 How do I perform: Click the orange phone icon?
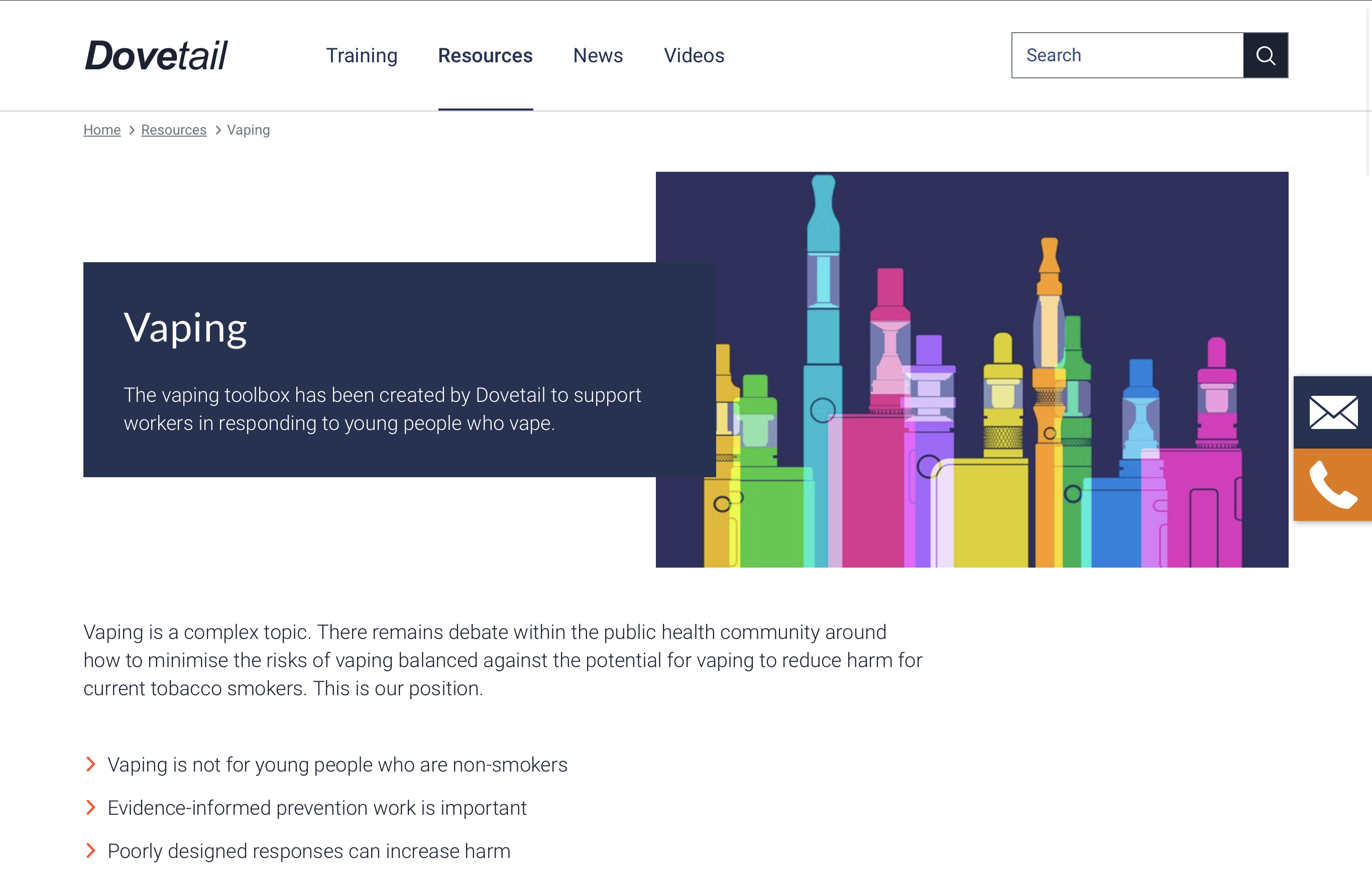tap(1333, 485)
